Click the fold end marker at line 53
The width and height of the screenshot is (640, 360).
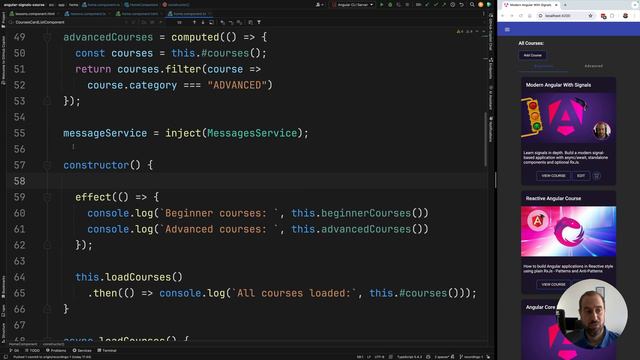click(47, 101)
